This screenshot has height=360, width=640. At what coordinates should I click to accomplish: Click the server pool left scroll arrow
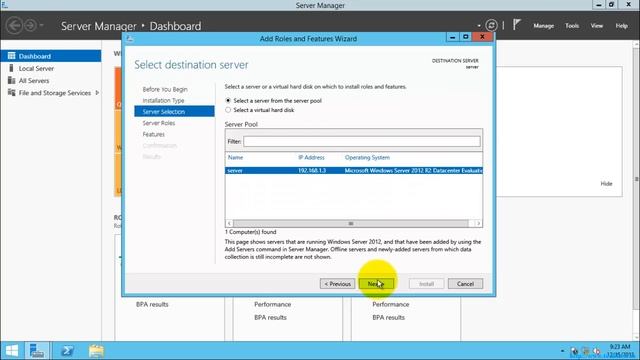point(229,223)
